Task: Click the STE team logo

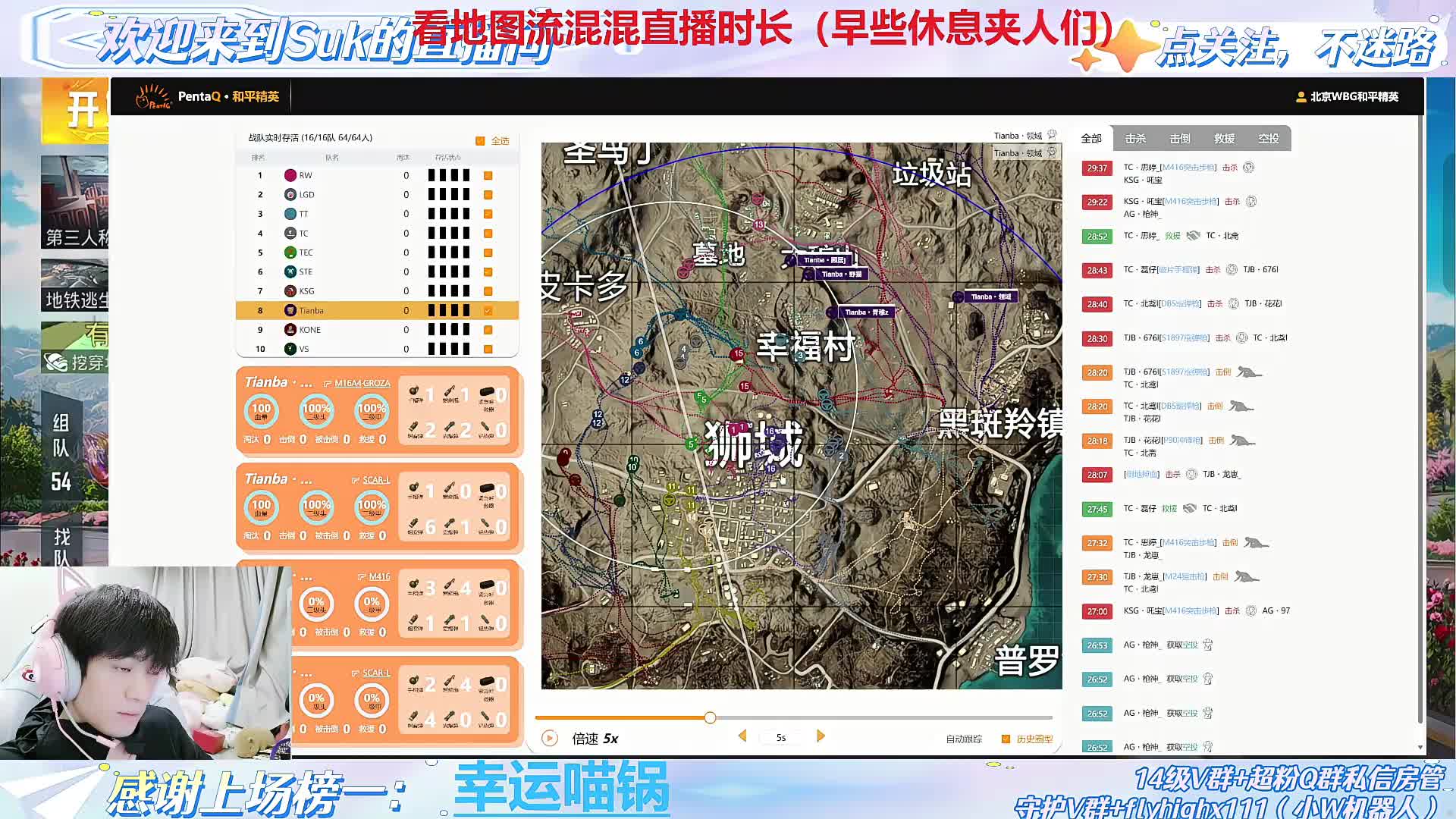Action: point(290,271)
